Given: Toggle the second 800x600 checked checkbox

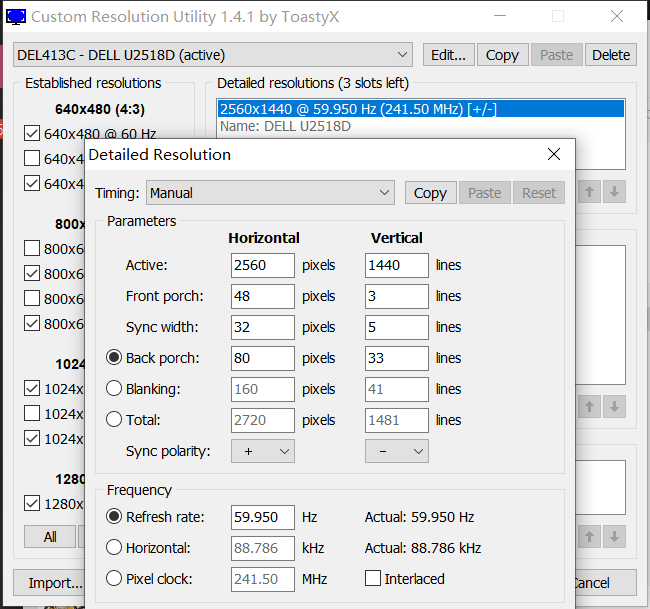Looking at the screenshot, I should coord(32,273).
